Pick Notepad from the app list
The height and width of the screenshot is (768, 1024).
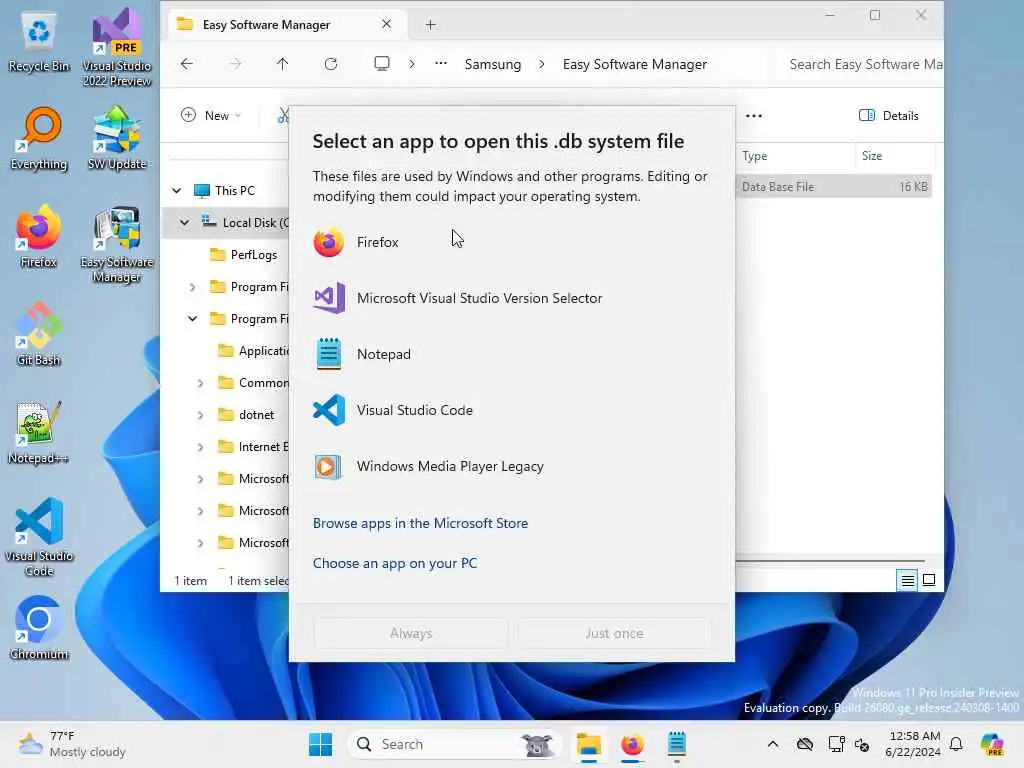[x=511, y=355]
